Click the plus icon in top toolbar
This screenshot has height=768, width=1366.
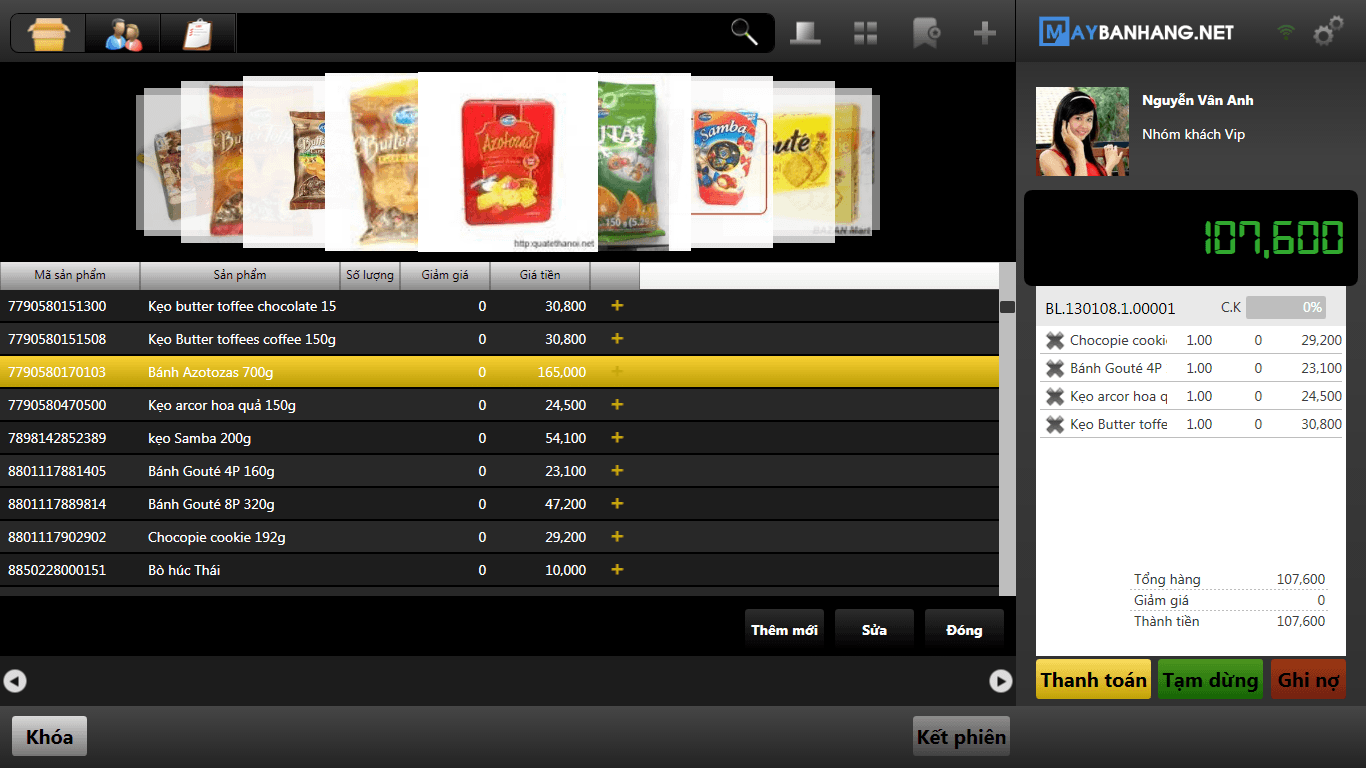click(x=985, y=33)
